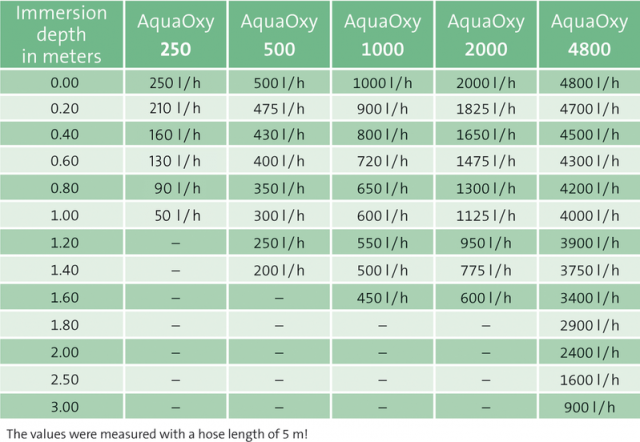Click the AquaOxy 1000 column header
Viewport: 640px width, 442px height.
tap(382, 35)
